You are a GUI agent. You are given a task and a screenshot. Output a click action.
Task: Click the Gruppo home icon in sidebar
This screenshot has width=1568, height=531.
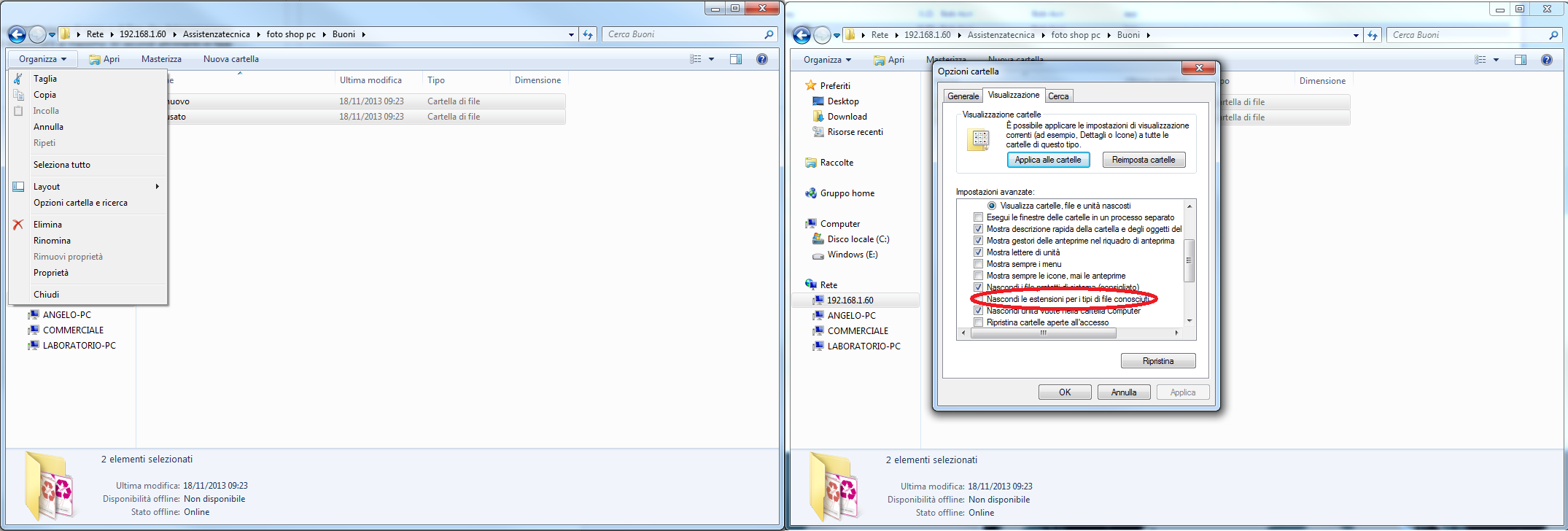coord(810,193)
